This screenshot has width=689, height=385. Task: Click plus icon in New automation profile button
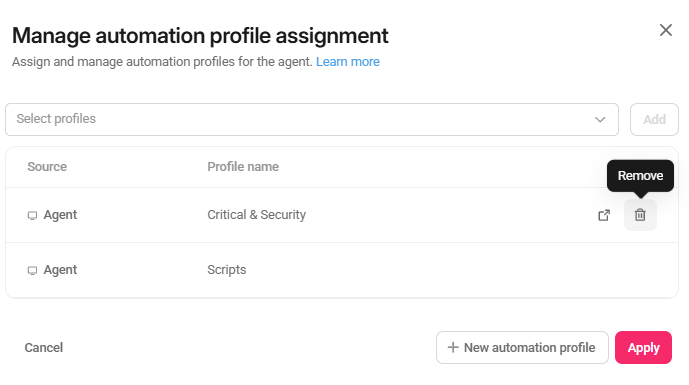(x=453, y=348)
